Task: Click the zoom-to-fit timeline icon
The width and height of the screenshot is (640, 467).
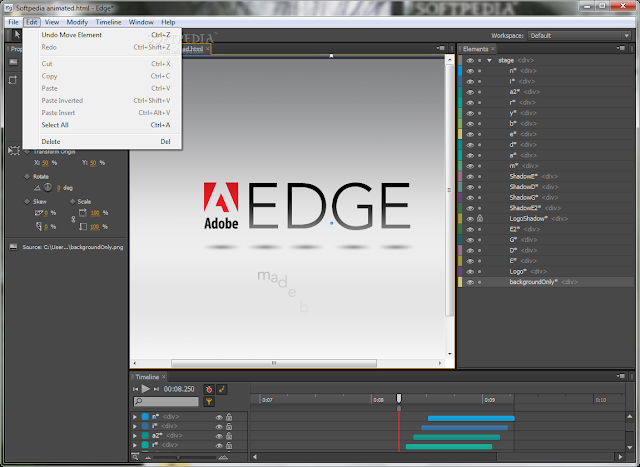Action: coord(135,457)
